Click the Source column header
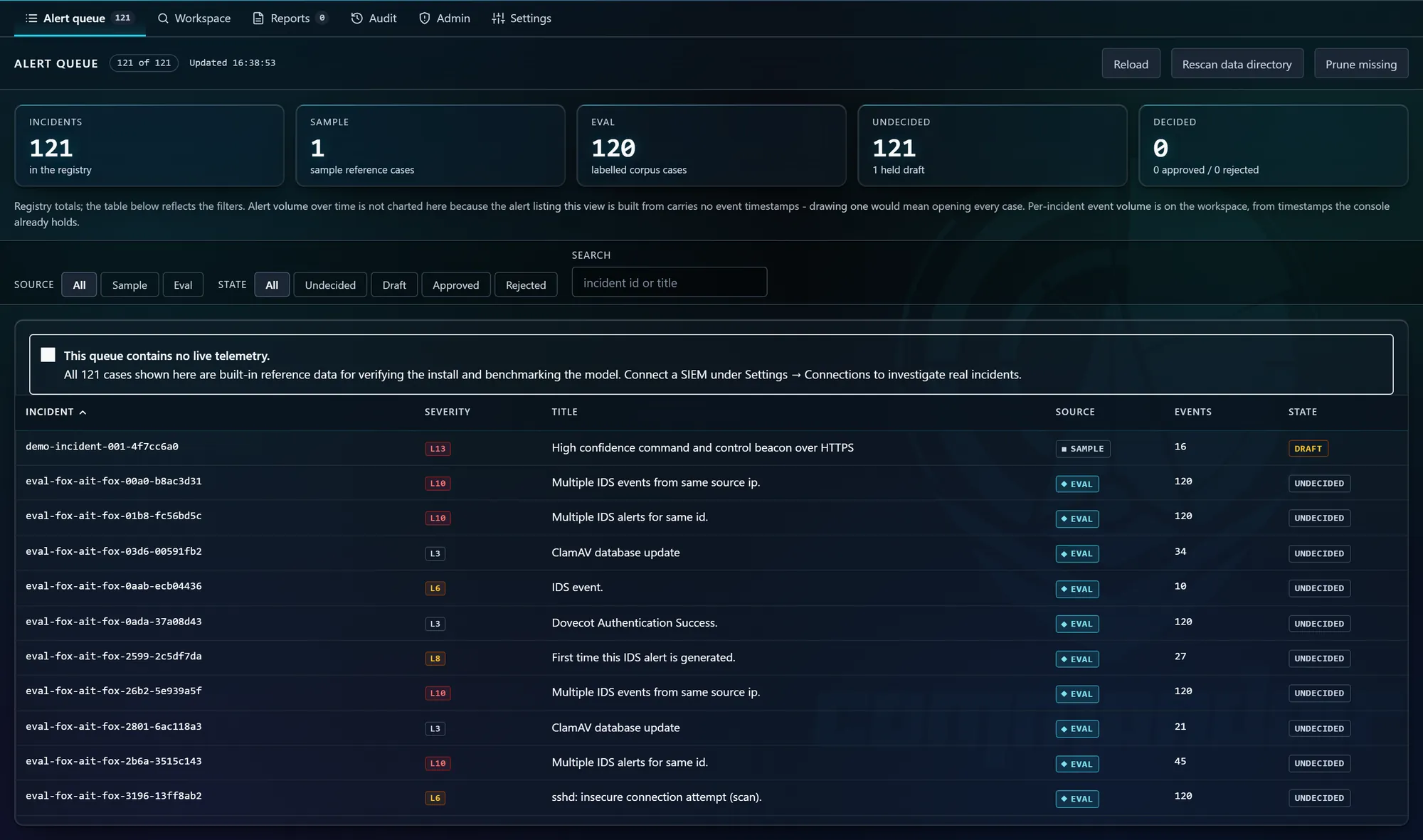The height and width of the screenshot is (840, 1423). 1074,412
